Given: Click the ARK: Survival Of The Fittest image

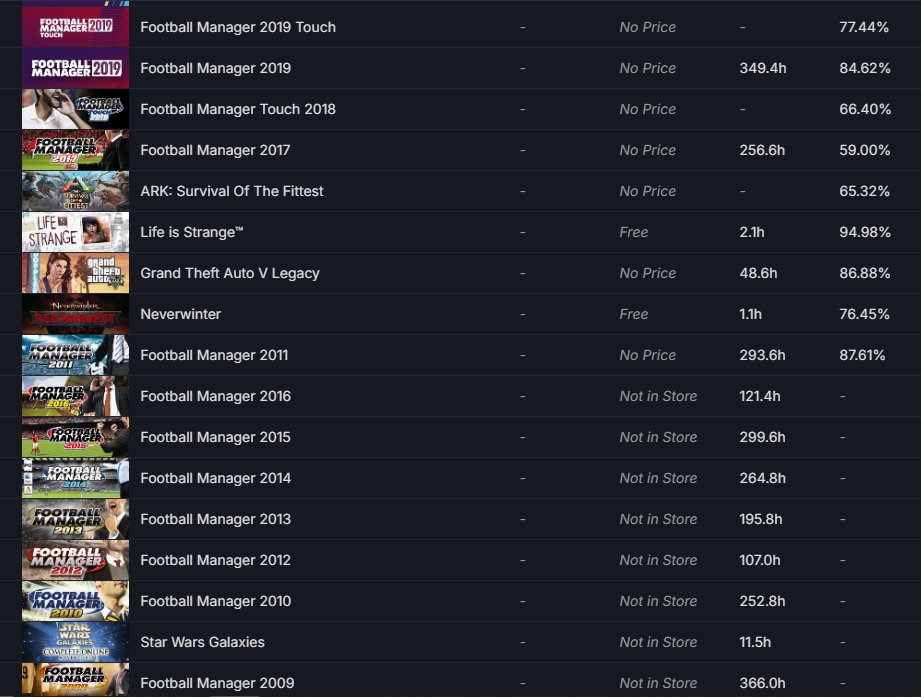Looking at the screenshot, I should [x=75, y=191].
